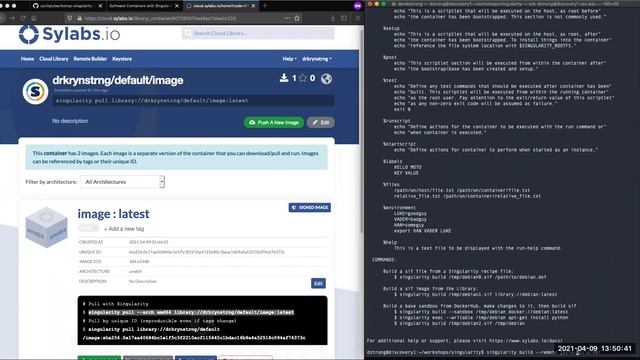
Task: Expand the Help dropdown menu
Action: [289, 59]
